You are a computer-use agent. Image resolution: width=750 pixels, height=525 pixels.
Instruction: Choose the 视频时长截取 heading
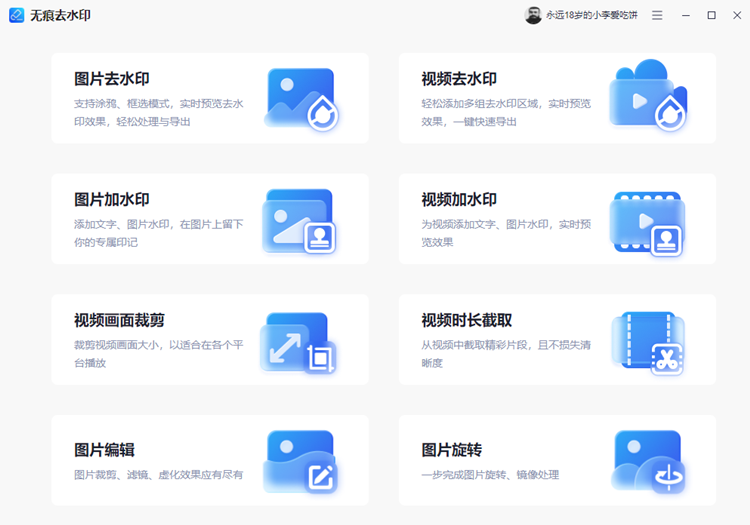(466, 320)
